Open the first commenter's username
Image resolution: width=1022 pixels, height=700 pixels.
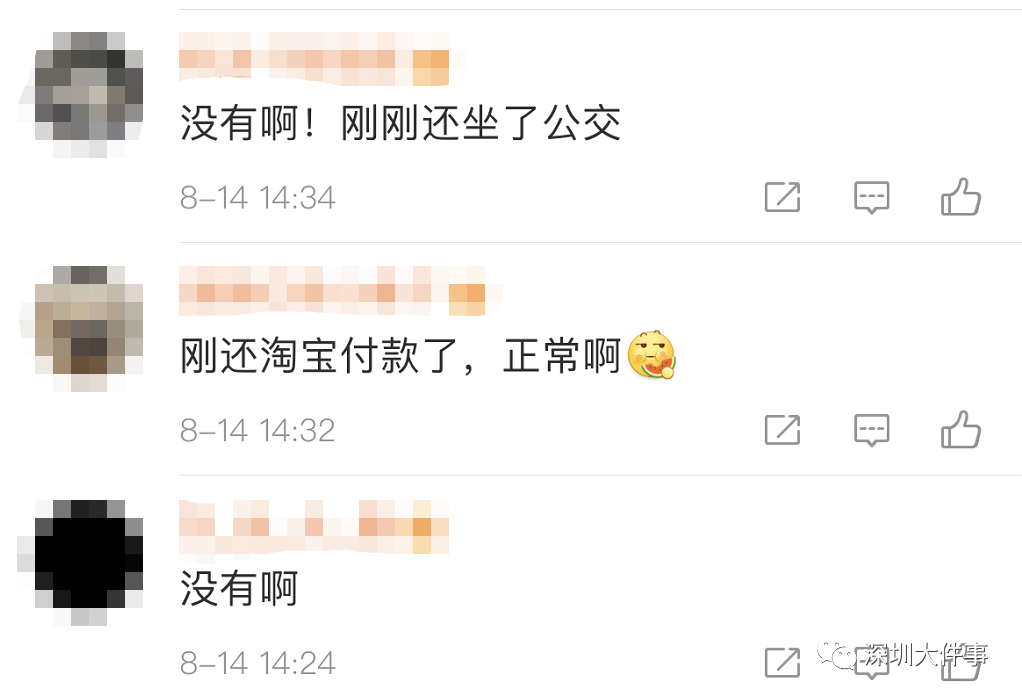[314, 59]
